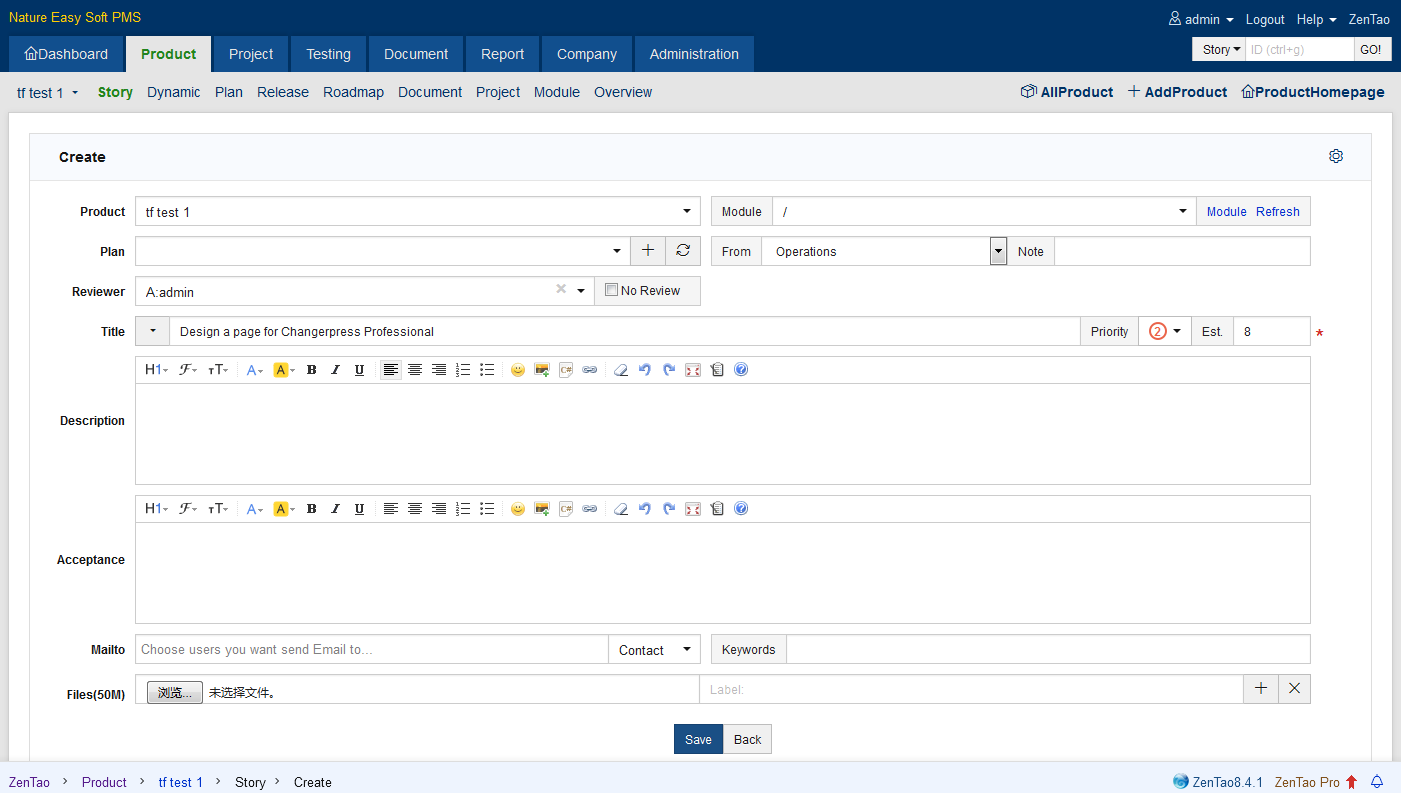
Task: Open the Priority dropdown
Action: [1165, 332]
